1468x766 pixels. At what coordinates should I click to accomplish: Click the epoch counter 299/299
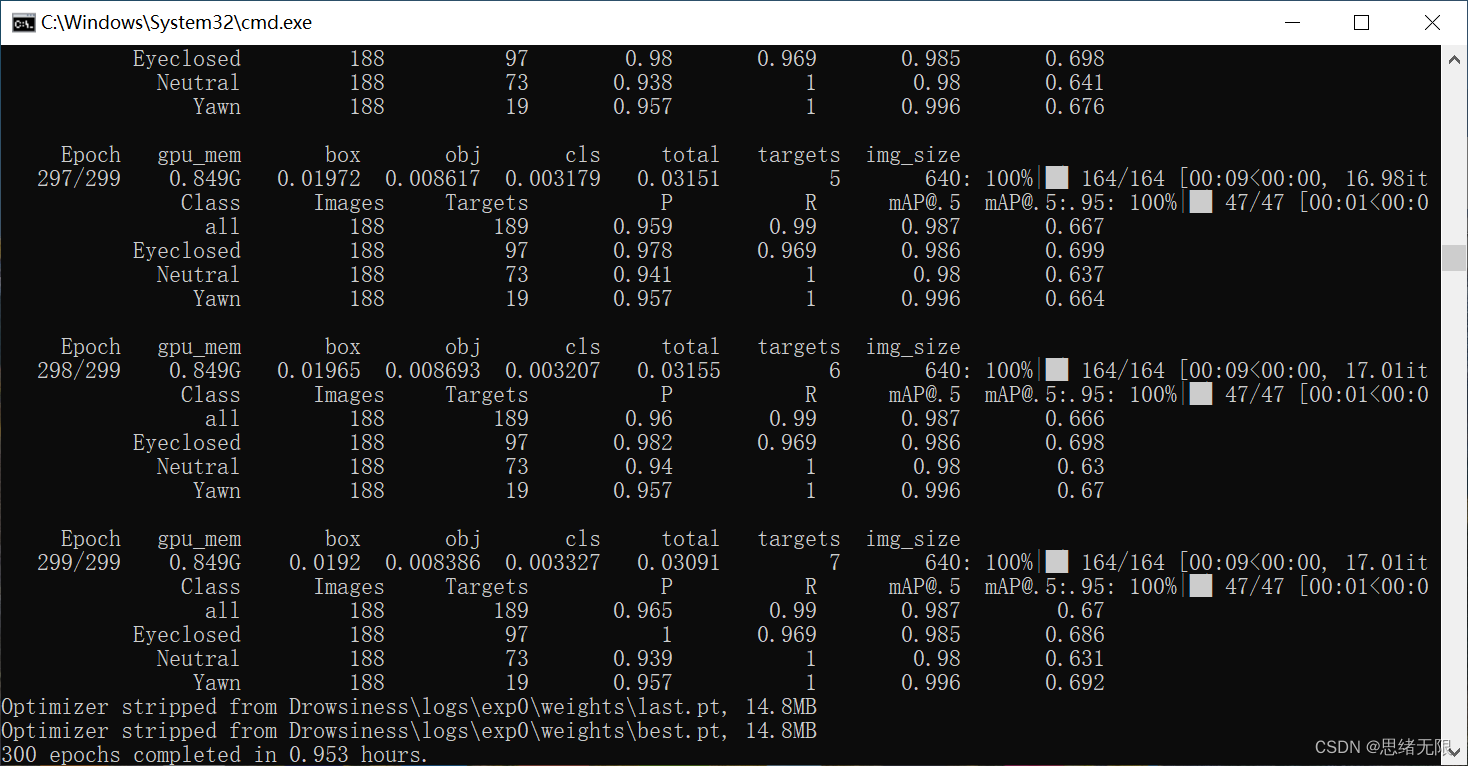tap(79, 563)
